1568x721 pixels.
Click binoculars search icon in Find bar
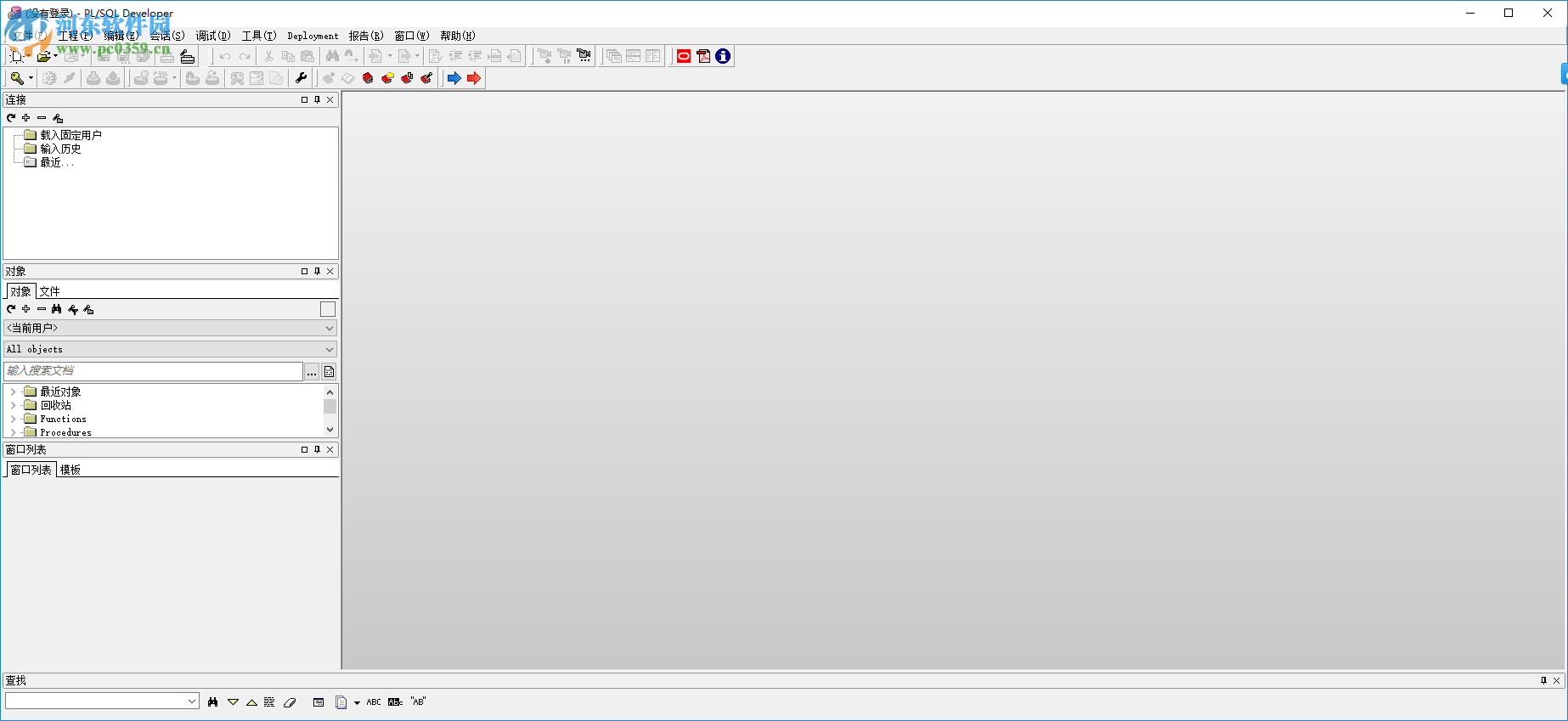(212, 702)
